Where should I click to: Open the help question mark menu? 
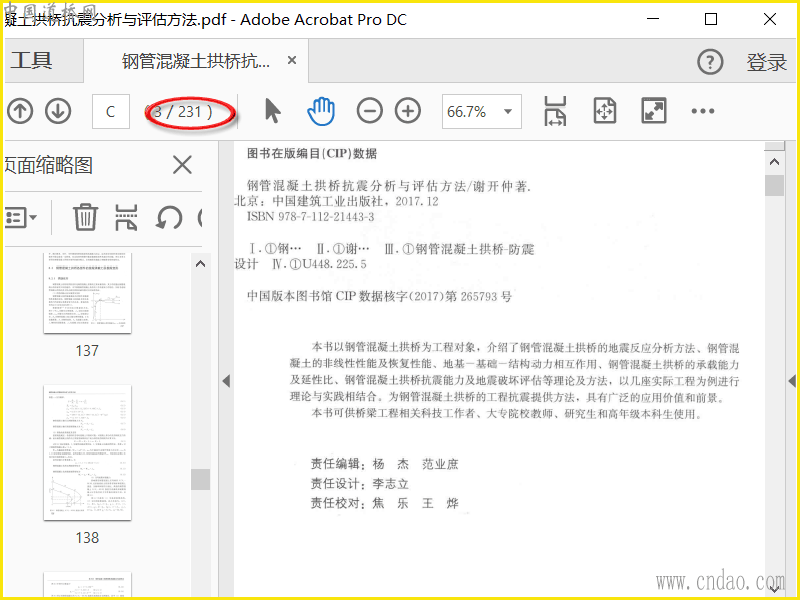pyautogui.click(x=710, y=62)
